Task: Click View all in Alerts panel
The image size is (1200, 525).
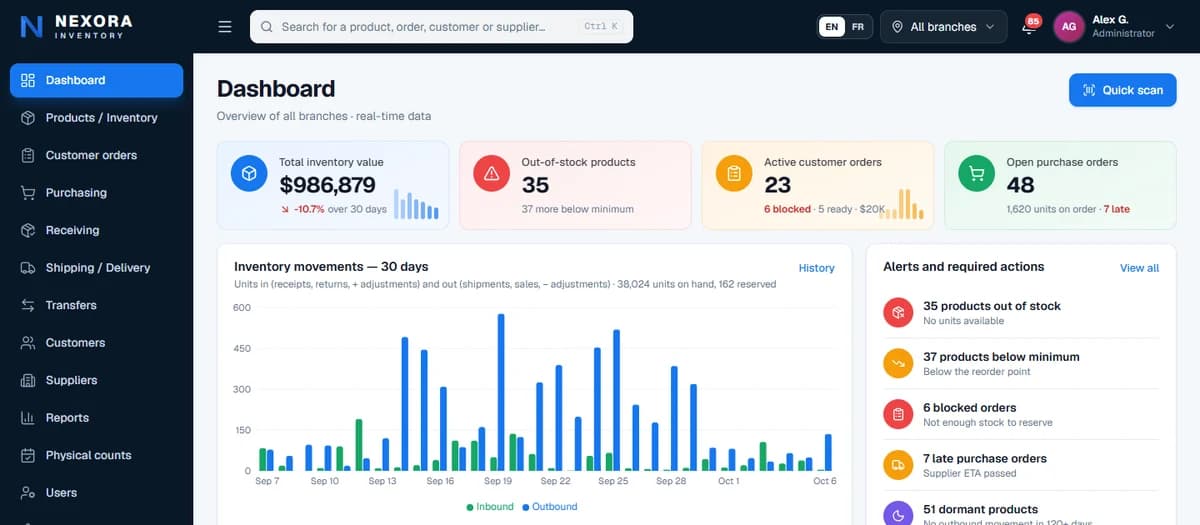Action: (x=1139, y=268)
